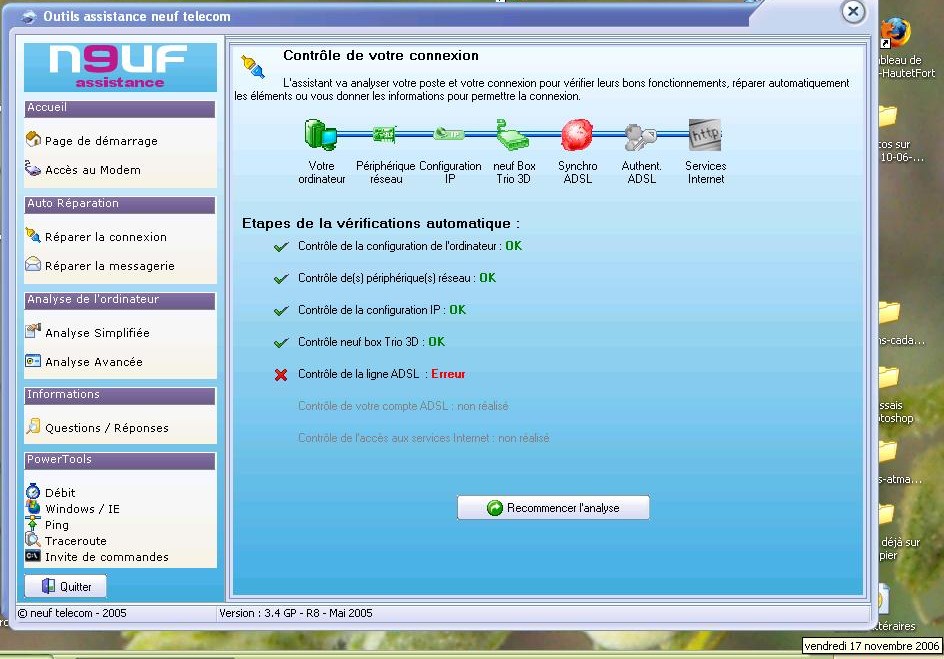Click the red error cross for ADSL line
The image size is (944, 659).
point(281,375)
